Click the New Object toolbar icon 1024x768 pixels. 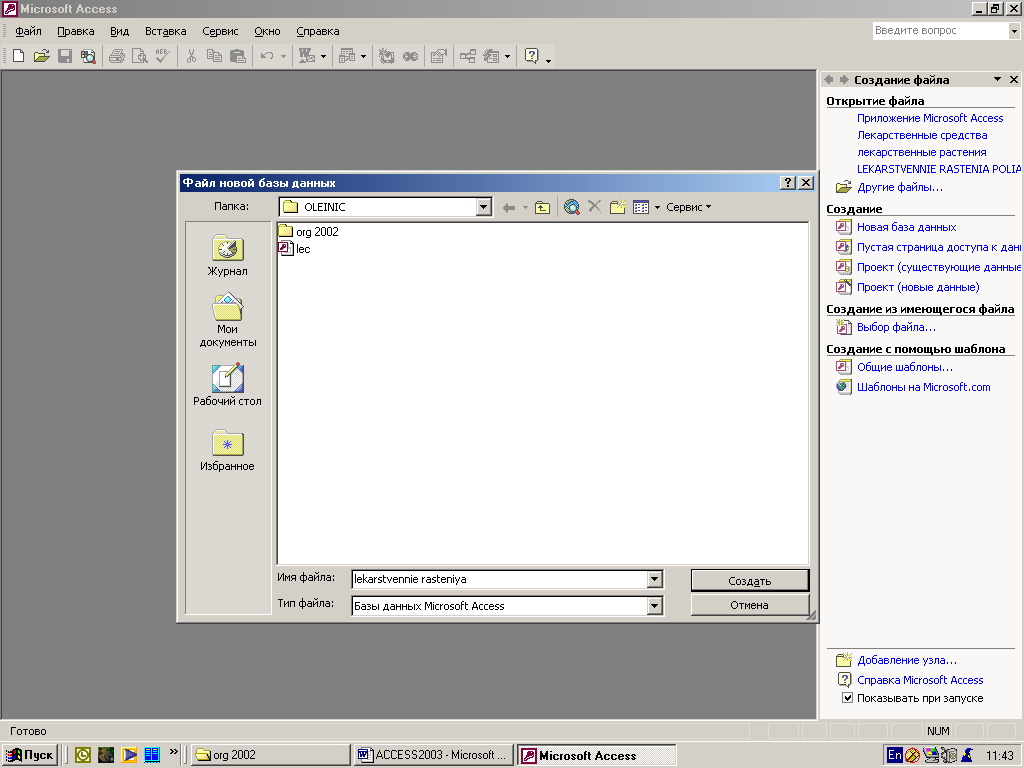(x=491, y=56)
